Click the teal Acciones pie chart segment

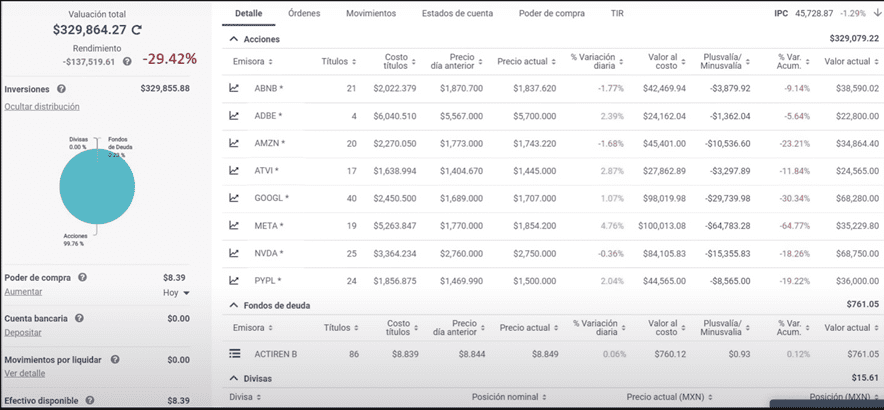[97, 190]
